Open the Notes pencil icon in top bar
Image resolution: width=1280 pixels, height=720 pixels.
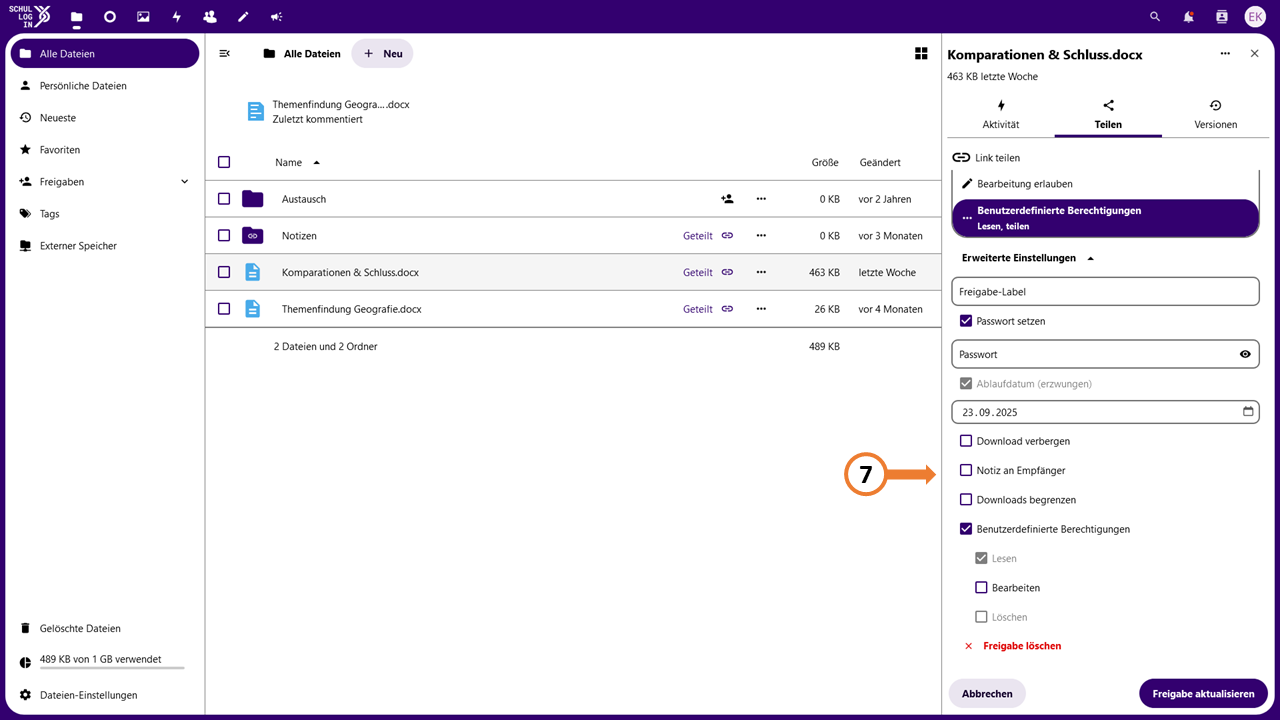243,17
